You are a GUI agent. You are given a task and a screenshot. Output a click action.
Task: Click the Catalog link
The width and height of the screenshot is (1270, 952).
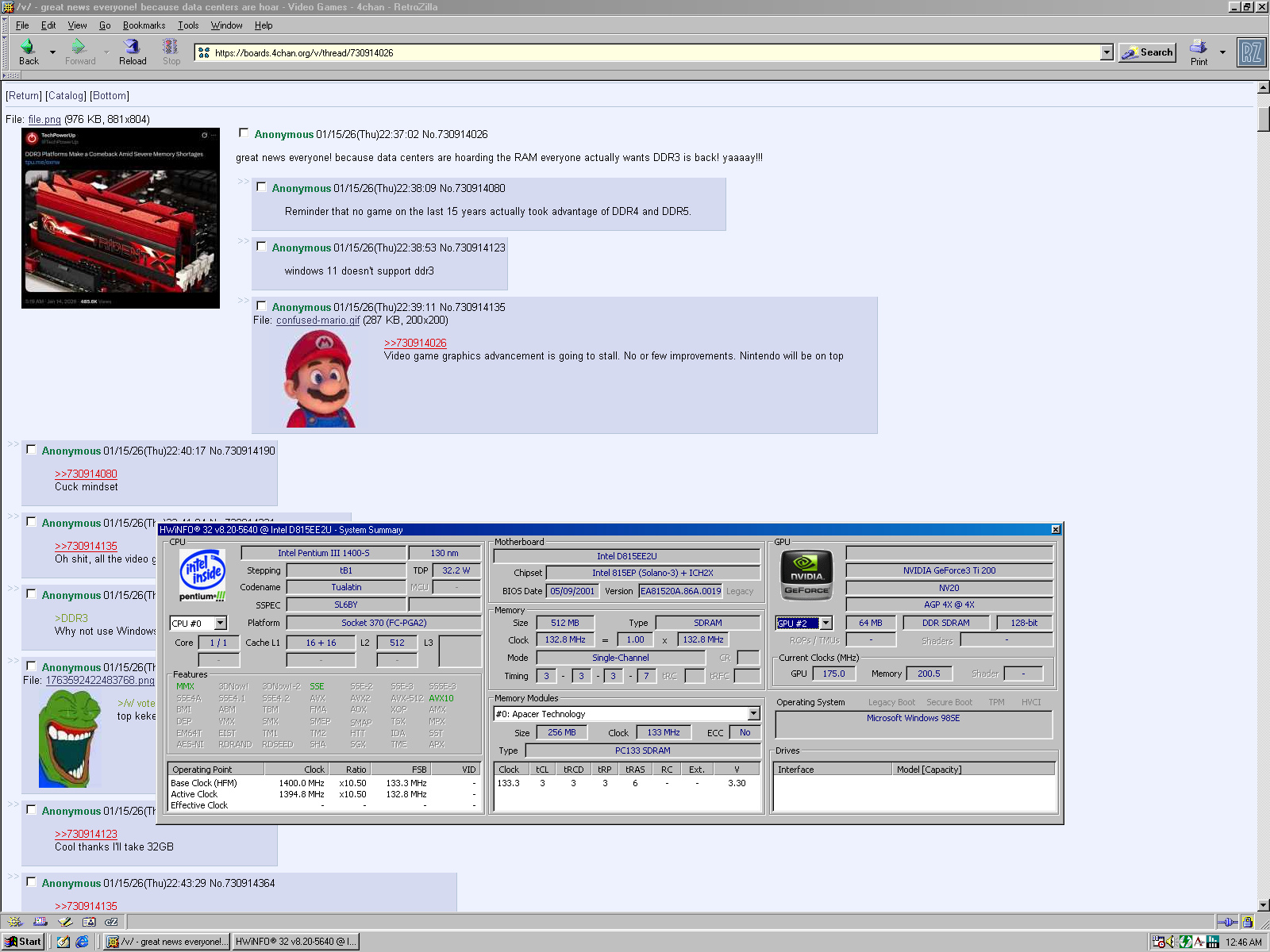pos(66,96)
